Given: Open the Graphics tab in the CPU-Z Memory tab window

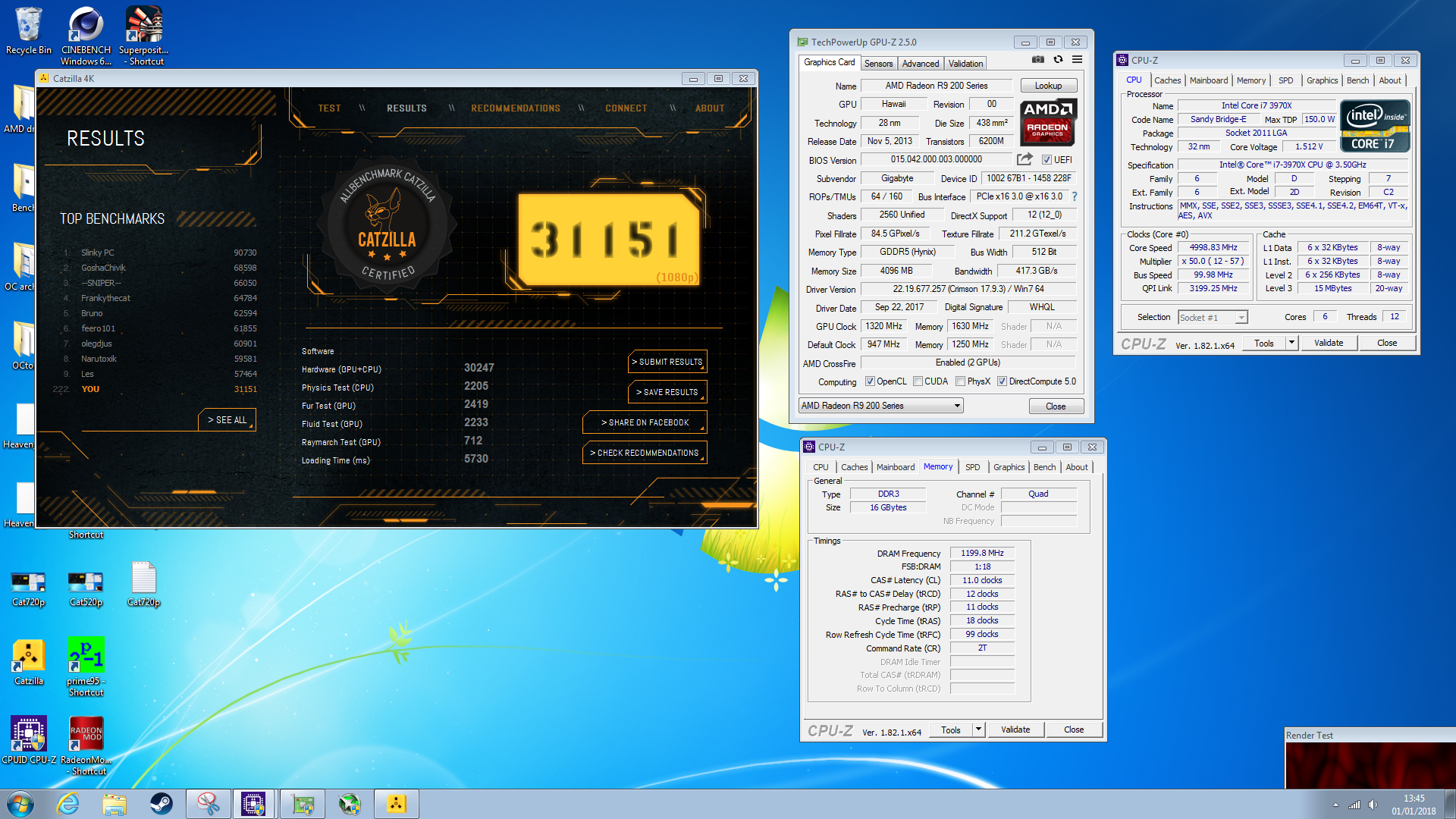Looking at the screenshot, I should [x=1009, y=467].
